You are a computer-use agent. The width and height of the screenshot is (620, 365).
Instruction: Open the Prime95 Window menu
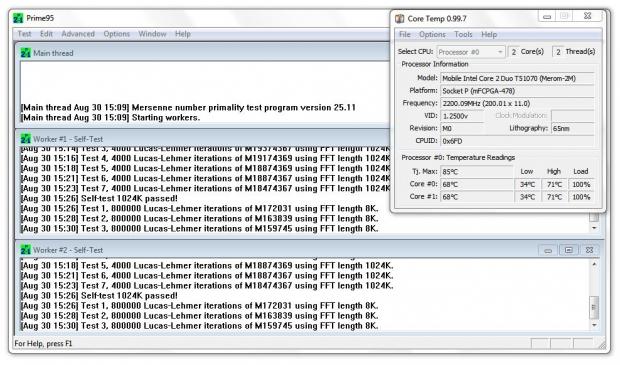[152, 34]
